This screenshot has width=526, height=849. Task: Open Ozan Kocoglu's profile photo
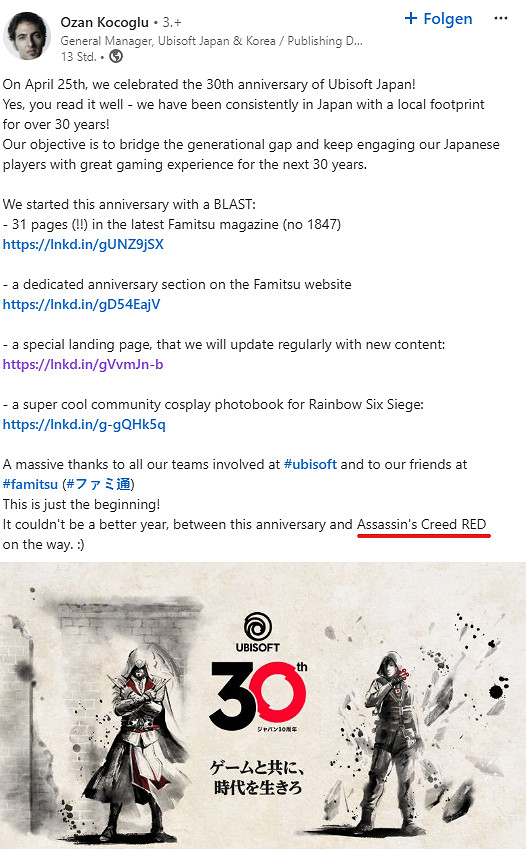pos(27,36)
